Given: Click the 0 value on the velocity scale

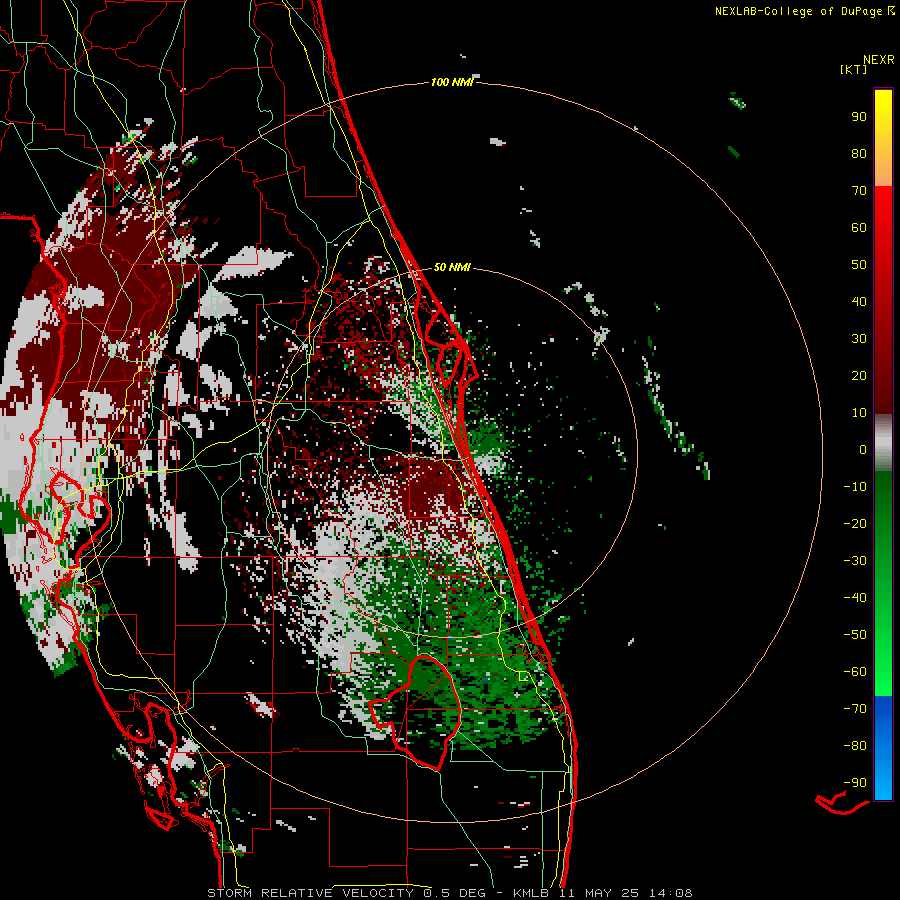Looking at the screenshot, I should click(x=863, y=449).
